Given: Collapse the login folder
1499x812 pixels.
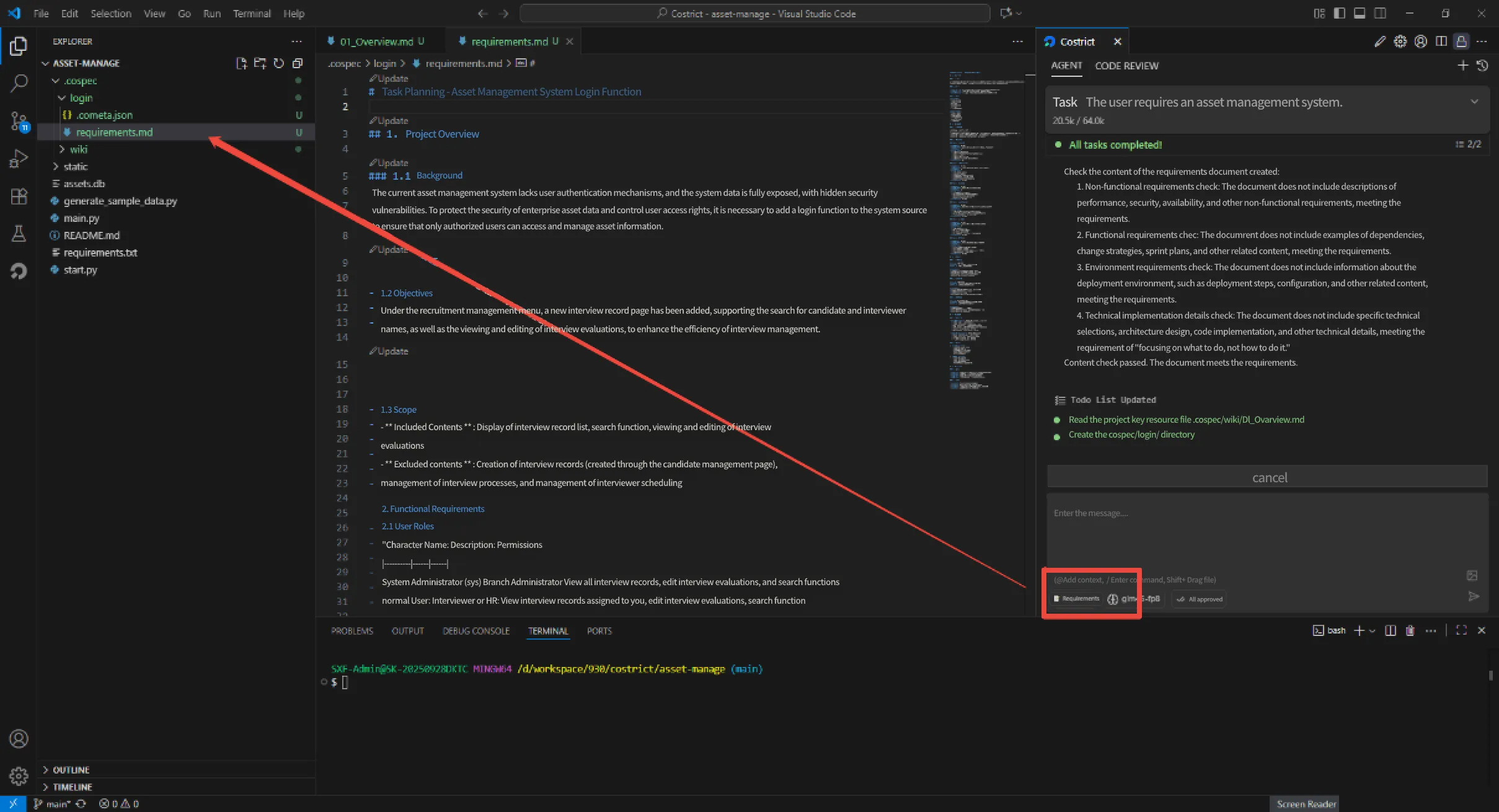Looking at the screenshot, I should click(61, 98).
